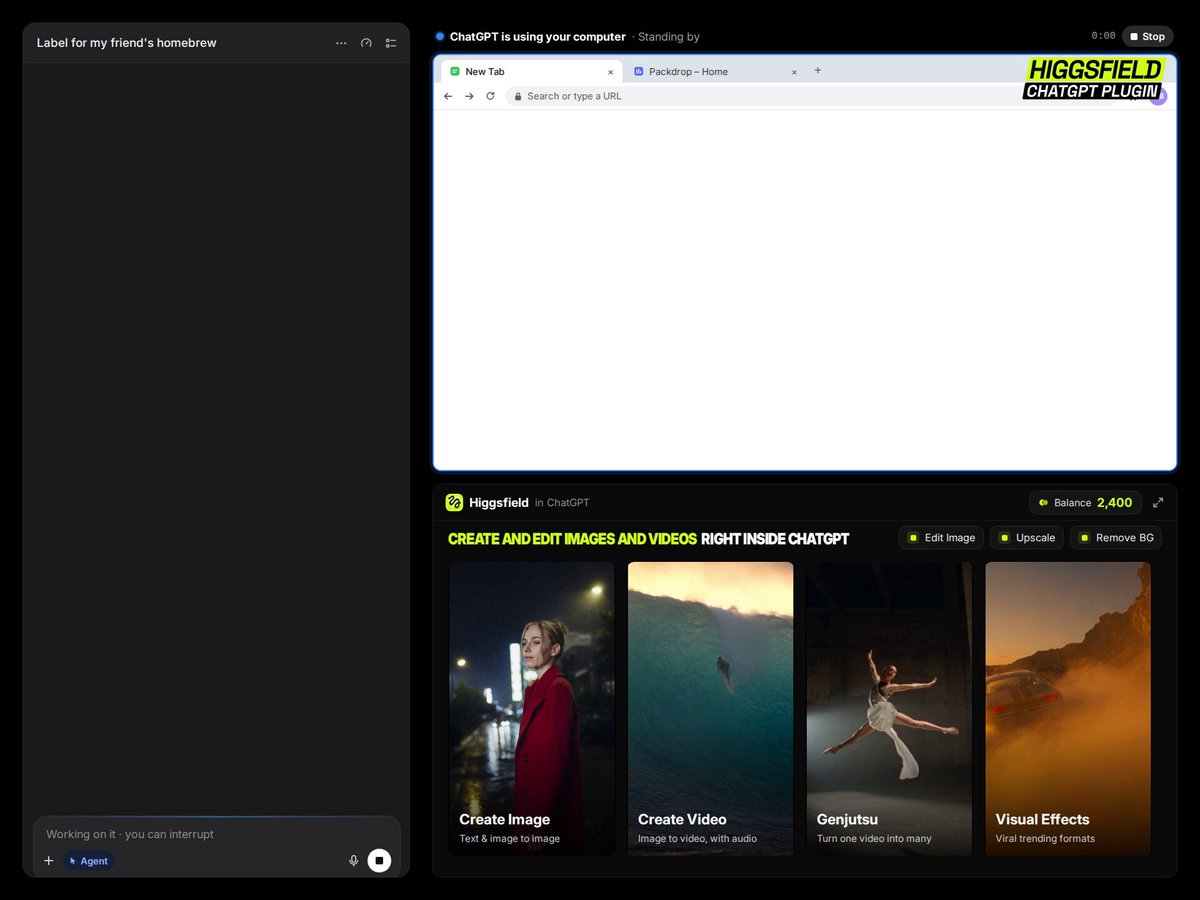This screenshot has height=900, width=1200.
Task: Go forward in the browser
Action: (x=469, y=96)
